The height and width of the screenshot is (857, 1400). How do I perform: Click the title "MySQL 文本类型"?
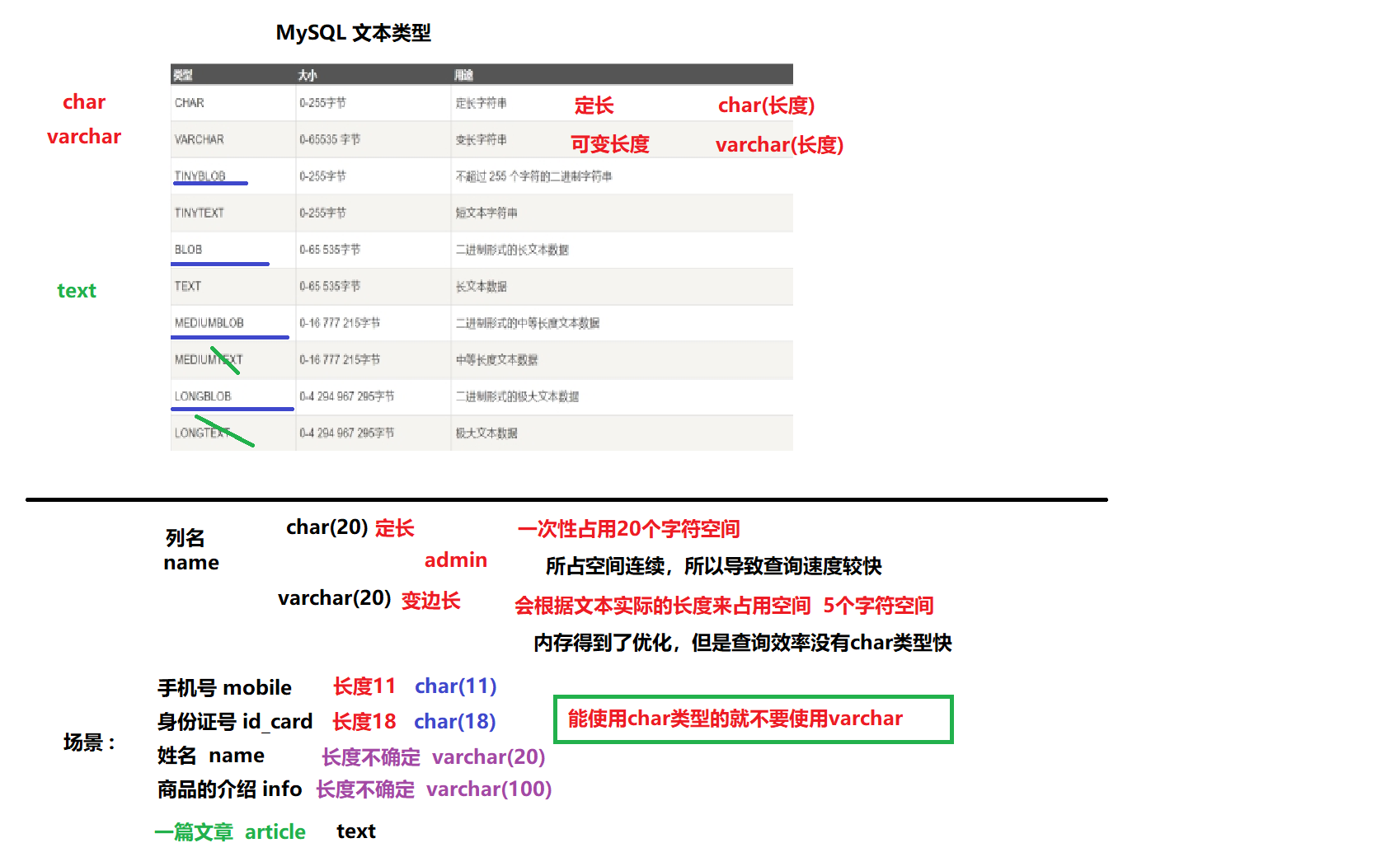point(353,33)
